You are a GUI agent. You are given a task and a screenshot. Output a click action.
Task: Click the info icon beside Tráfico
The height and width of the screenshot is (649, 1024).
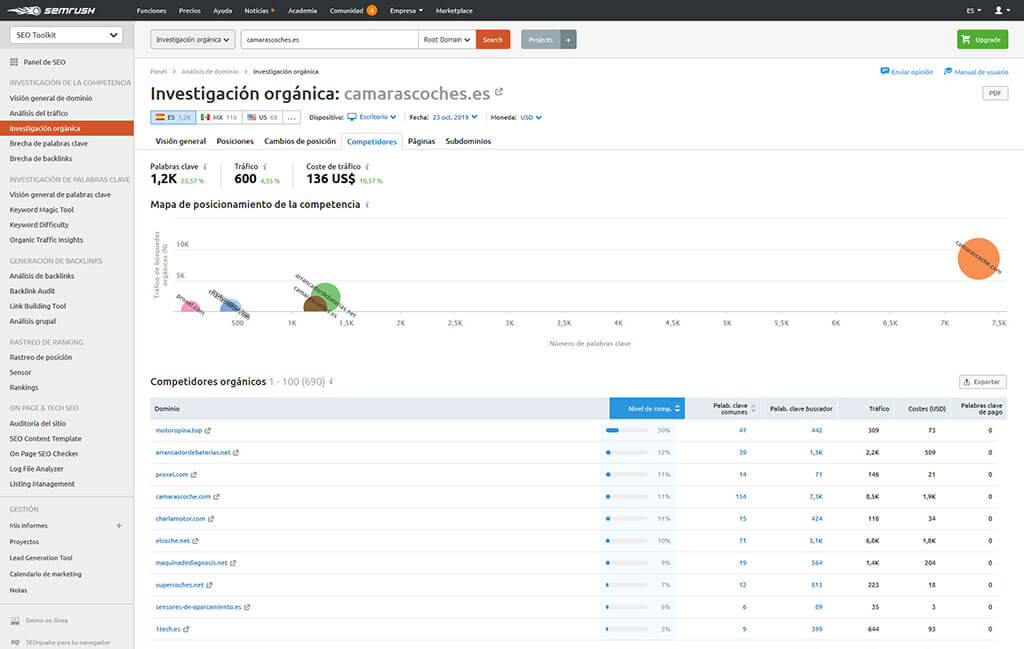[x=264, y=166]
